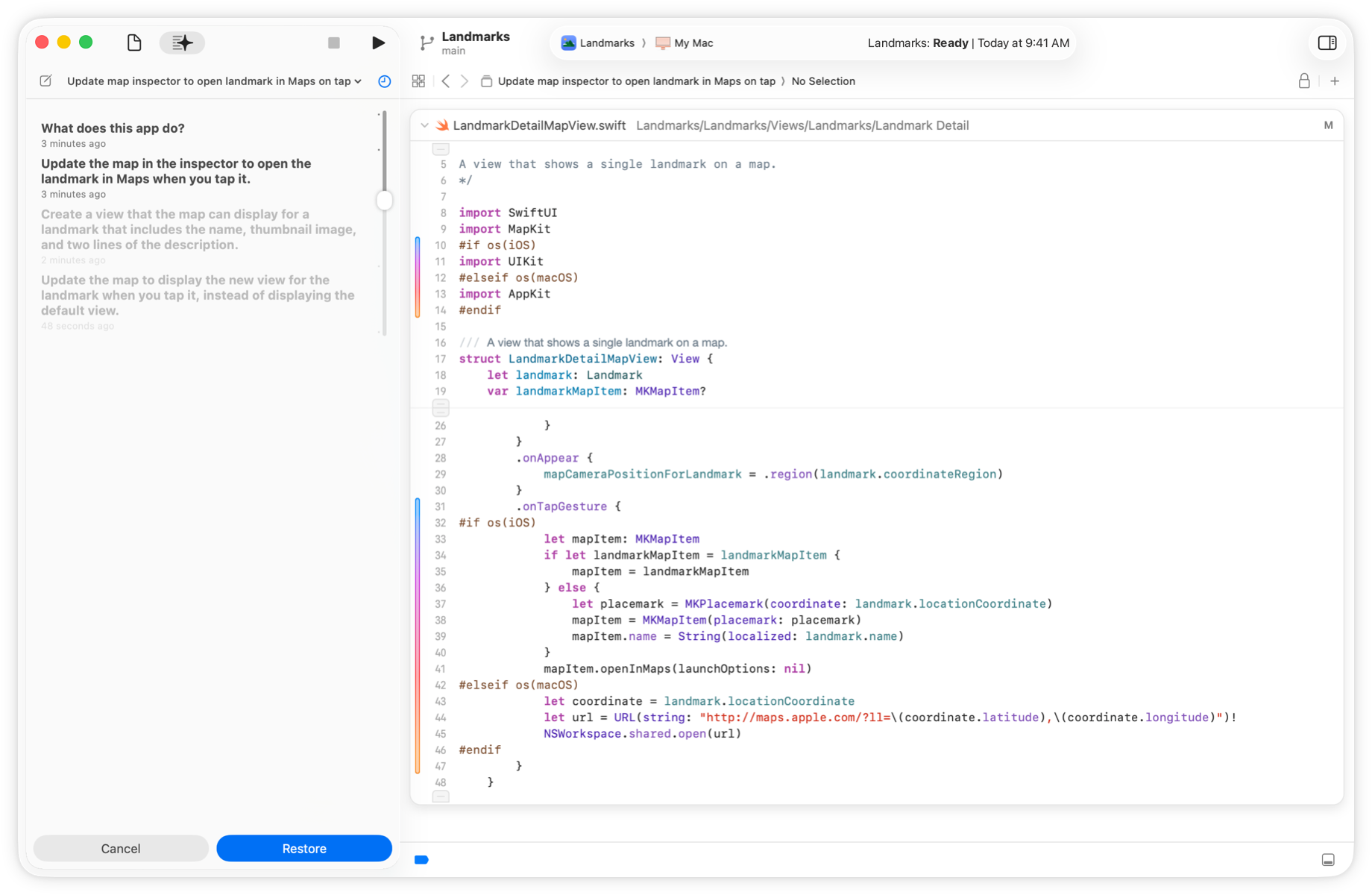Image resolution: width=1372 pixels, height=895 pixels.
Task: Open the editor options grid icon
Action: coord(418,81)
